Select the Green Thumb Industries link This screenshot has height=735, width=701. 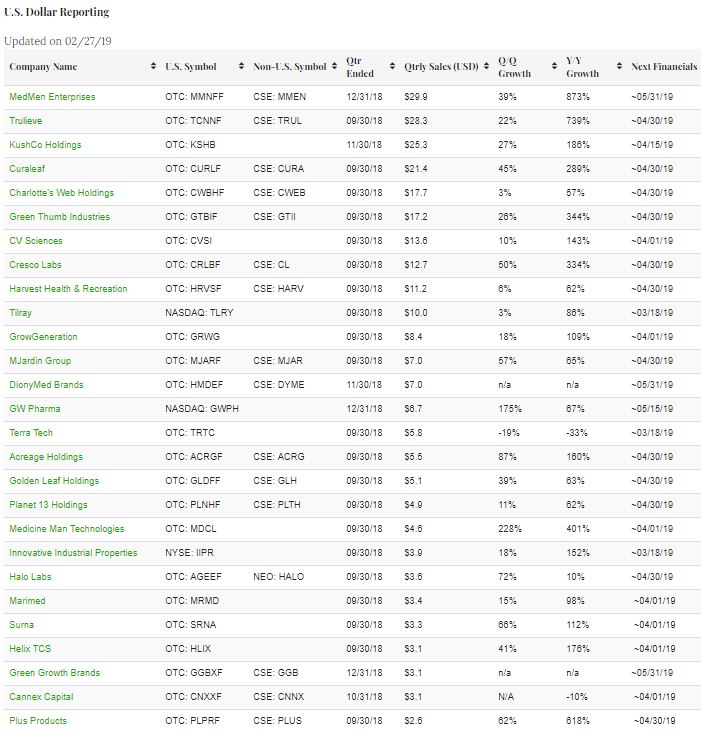tap(59, 217)
